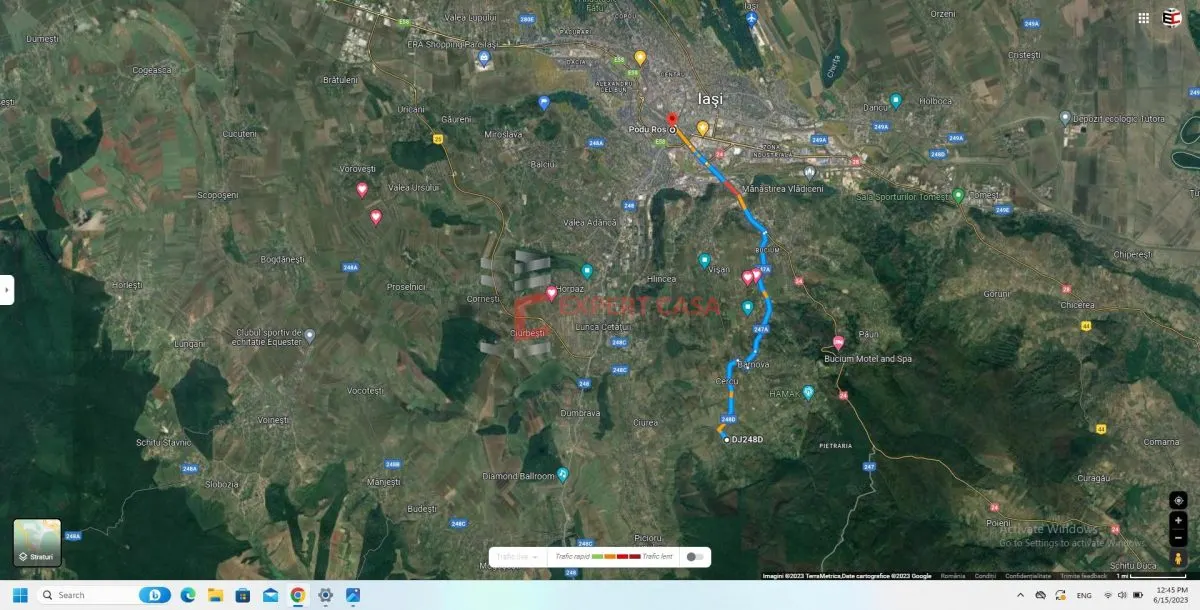Click the traffic speed color legend
Viewport: 1200px width, 610px height.
613,557
